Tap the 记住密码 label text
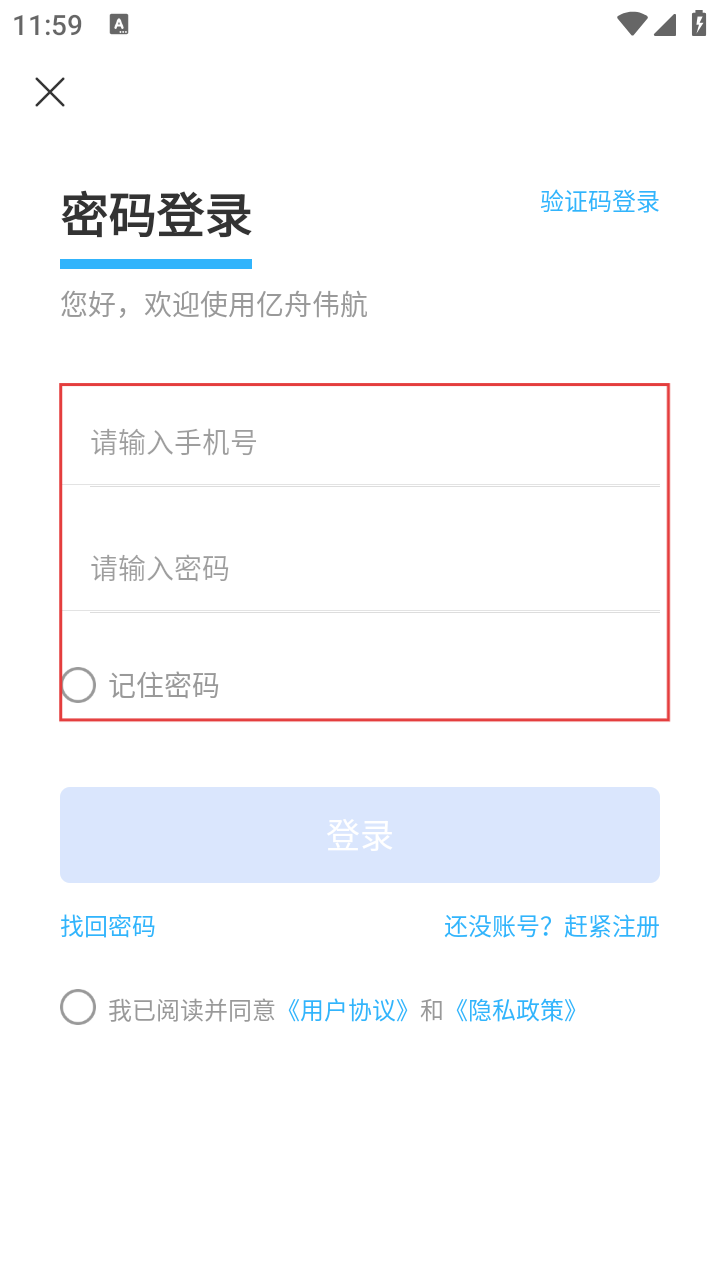The image size is (720, 1280). click(164, 686)
